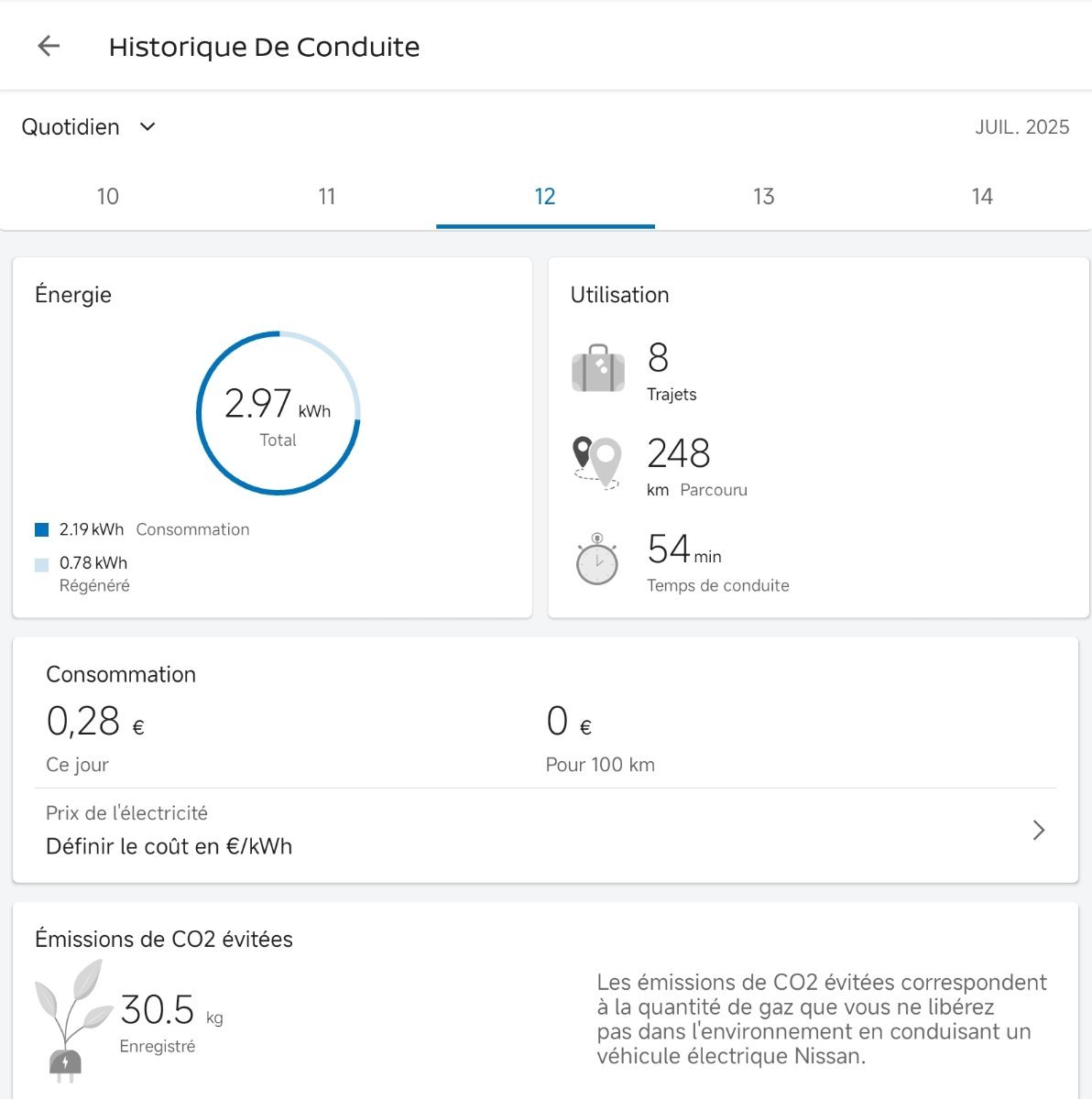Click the light blue Régénéré legend swatch

click(x=41, y=565)
